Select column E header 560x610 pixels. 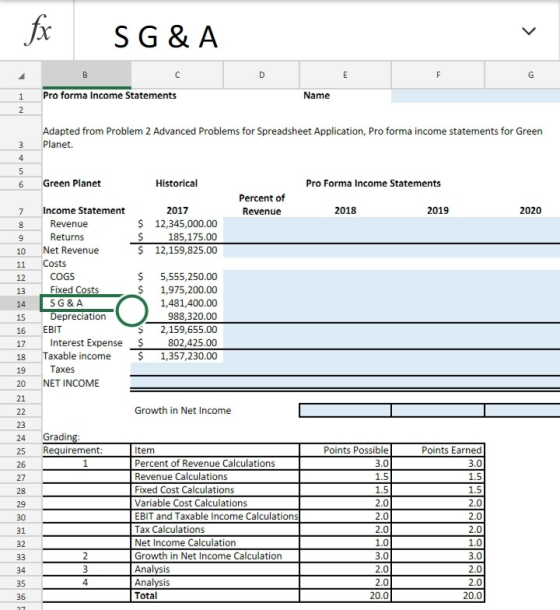[x=345, y=75]
